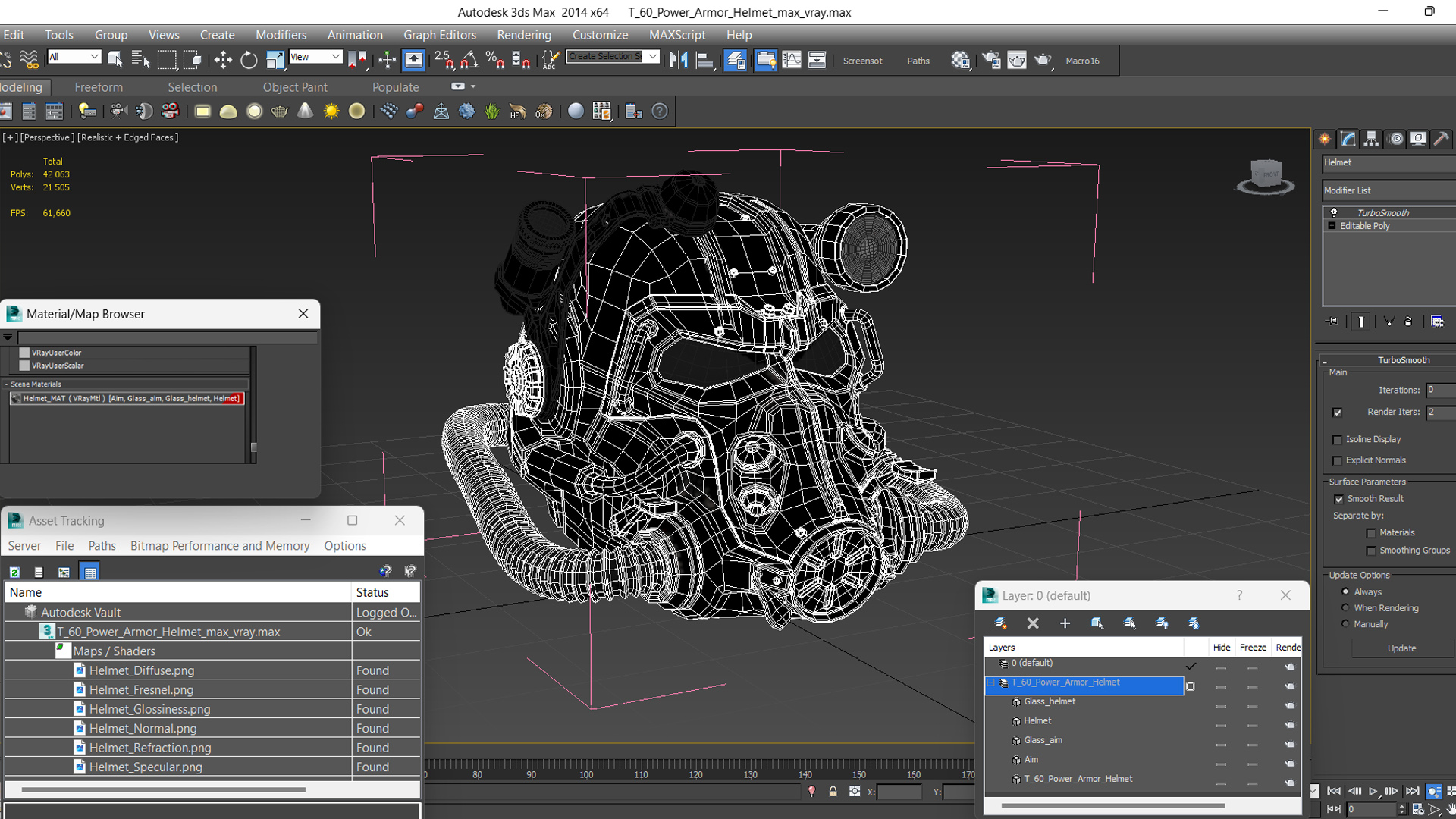Viewport: 1456px width, 819px height.
Task: Open the Rendering menu
Action: point(524,35)
